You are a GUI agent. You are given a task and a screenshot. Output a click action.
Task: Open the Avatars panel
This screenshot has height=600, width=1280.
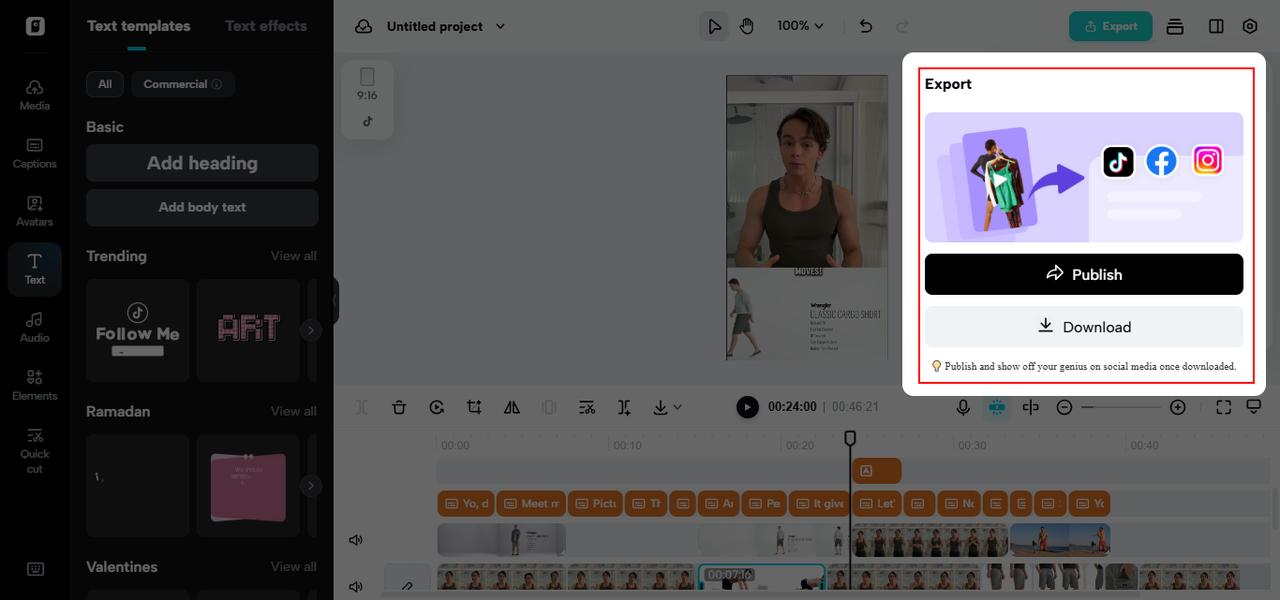coord(35,210)
